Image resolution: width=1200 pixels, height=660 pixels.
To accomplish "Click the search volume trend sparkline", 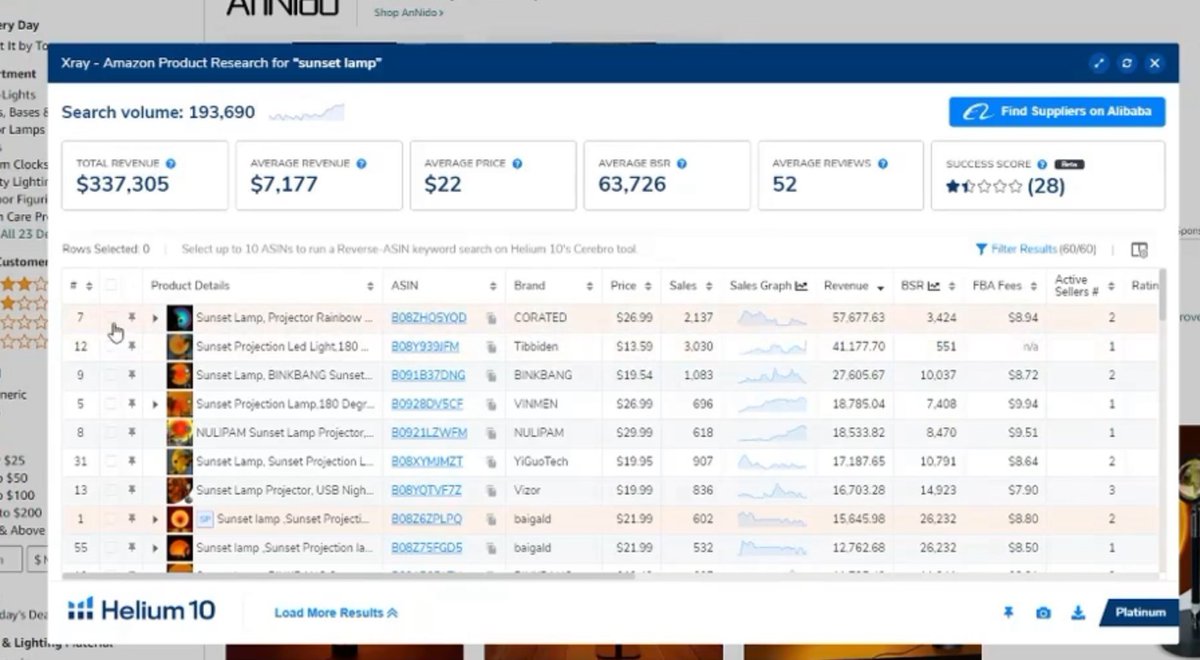I will pyautogui.click(x=306, y=112).
